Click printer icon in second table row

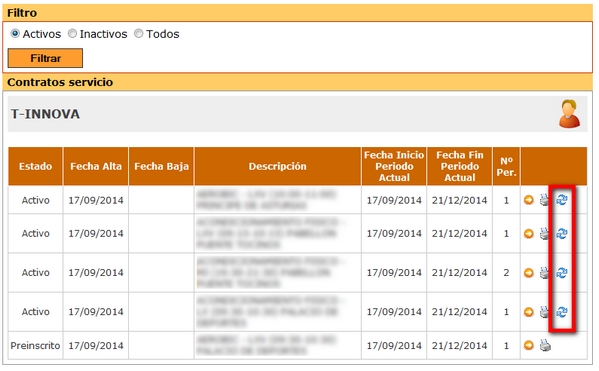pos(544,233)
